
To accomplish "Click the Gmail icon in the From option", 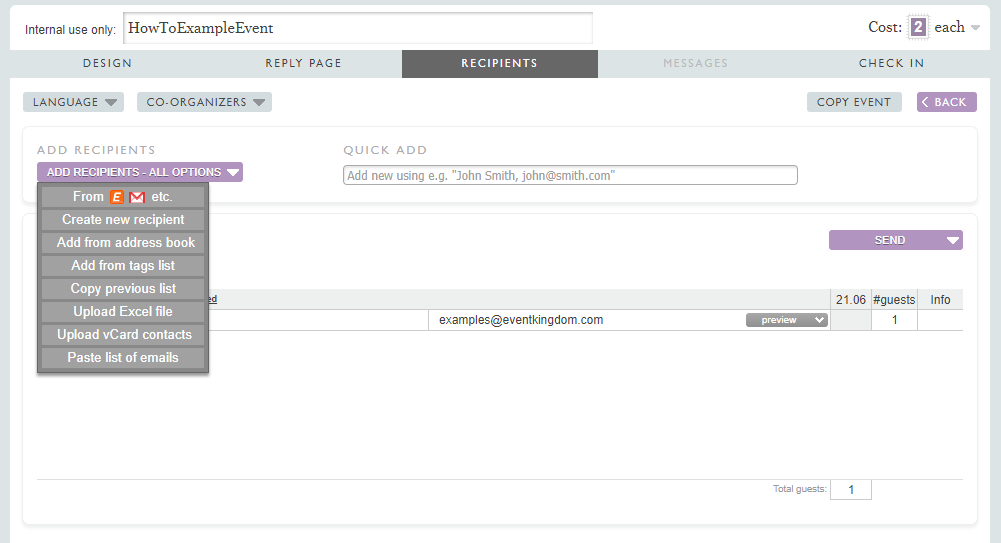I will point(137,197).
